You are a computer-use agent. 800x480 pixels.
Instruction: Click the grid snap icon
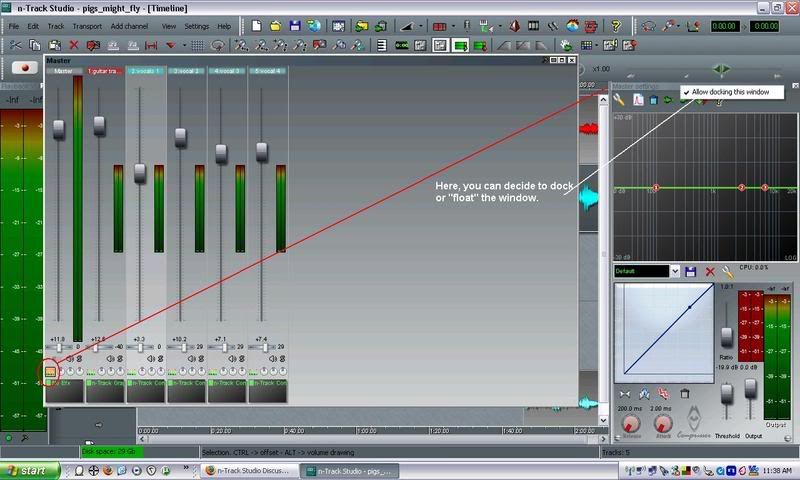[197, 45]
